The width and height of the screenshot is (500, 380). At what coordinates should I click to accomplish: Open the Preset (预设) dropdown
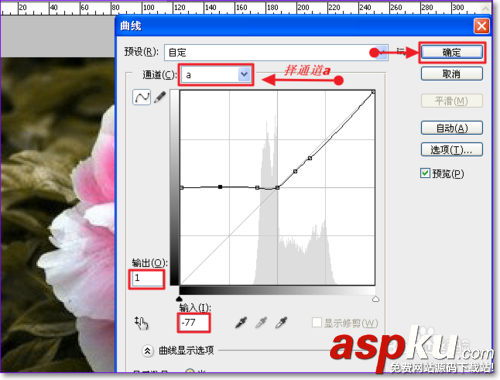coord(276,52)
